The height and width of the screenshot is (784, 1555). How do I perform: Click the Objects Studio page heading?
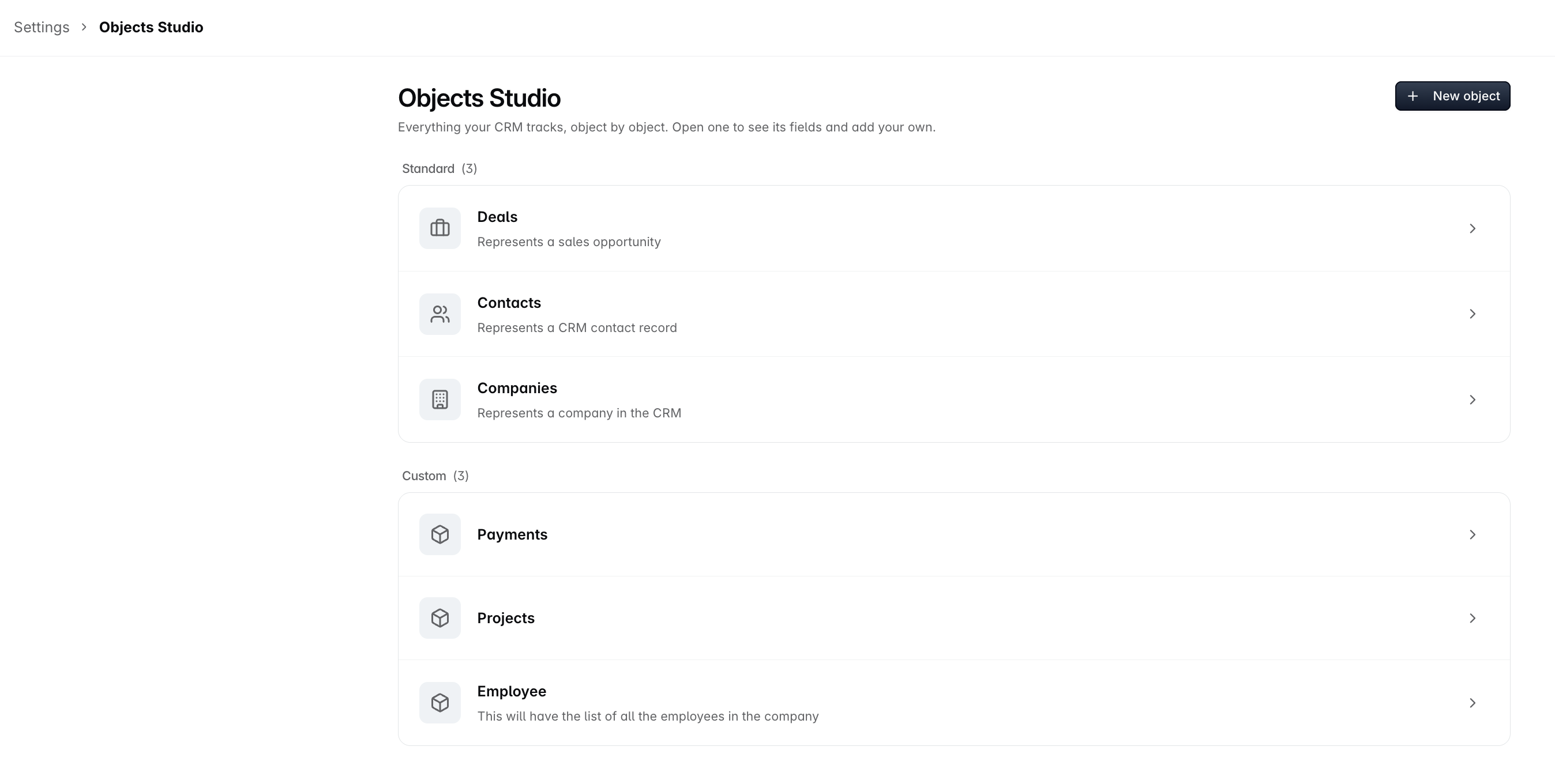(479, 98)
